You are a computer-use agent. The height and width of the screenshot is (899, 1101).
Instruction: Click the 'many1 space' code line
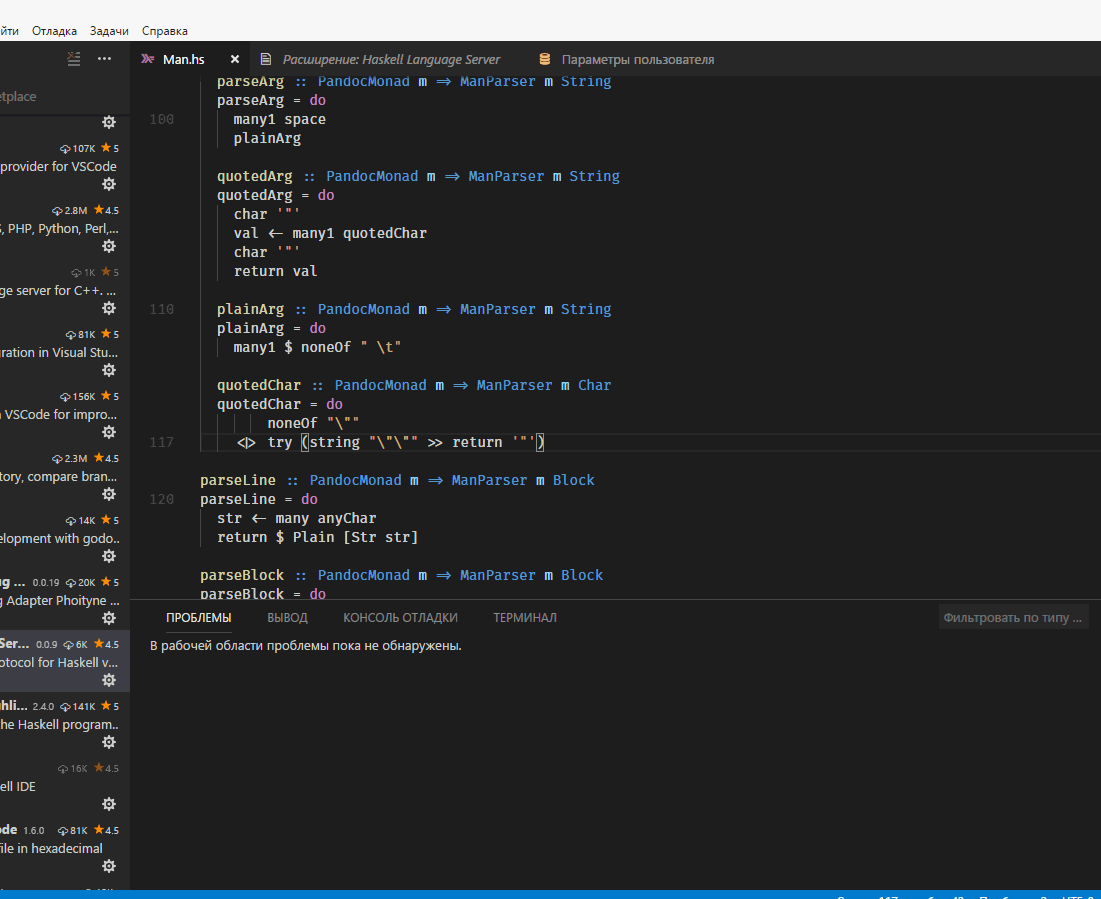(x=279, y=119)
